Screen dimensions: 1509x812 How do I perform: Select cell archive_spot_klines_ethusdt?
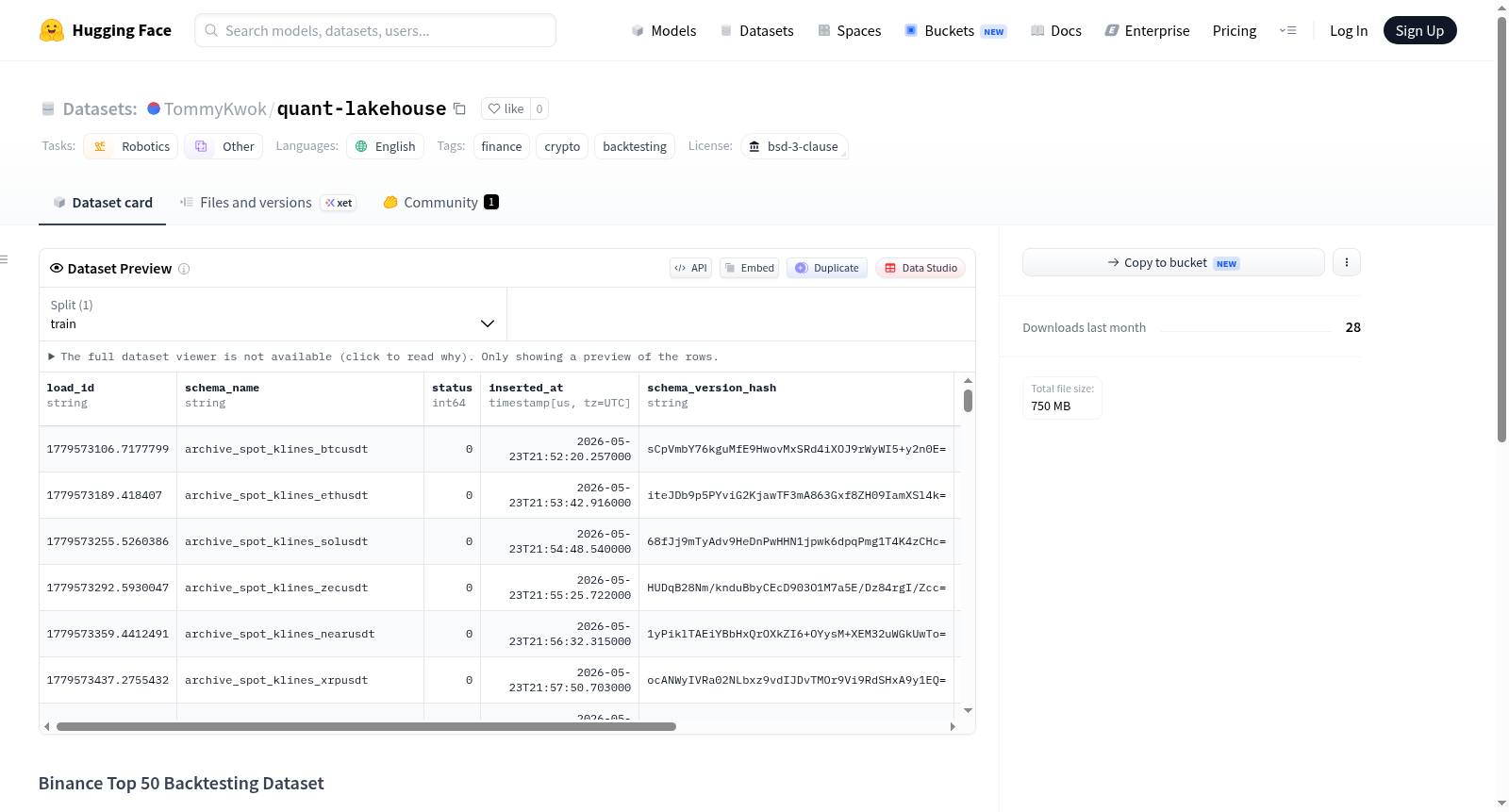pyautogui.click(x=300, y=495)
